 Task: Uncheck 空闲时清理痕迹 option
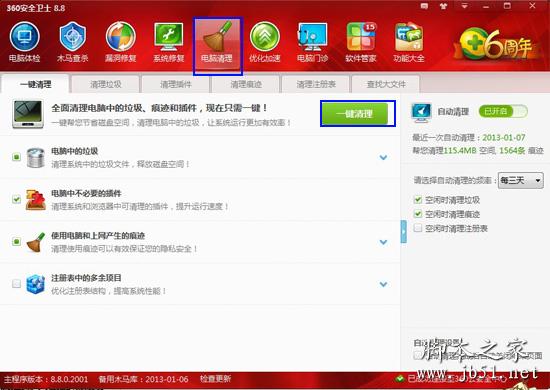coord(417,214)
